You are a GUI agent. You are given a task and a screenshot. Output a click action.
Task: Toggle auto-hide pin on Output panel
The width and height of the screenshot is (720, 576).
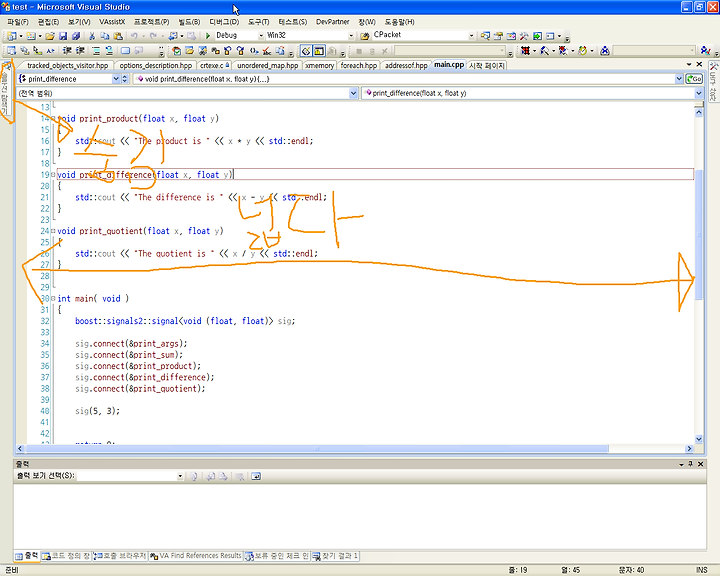(x=690, y=464)
